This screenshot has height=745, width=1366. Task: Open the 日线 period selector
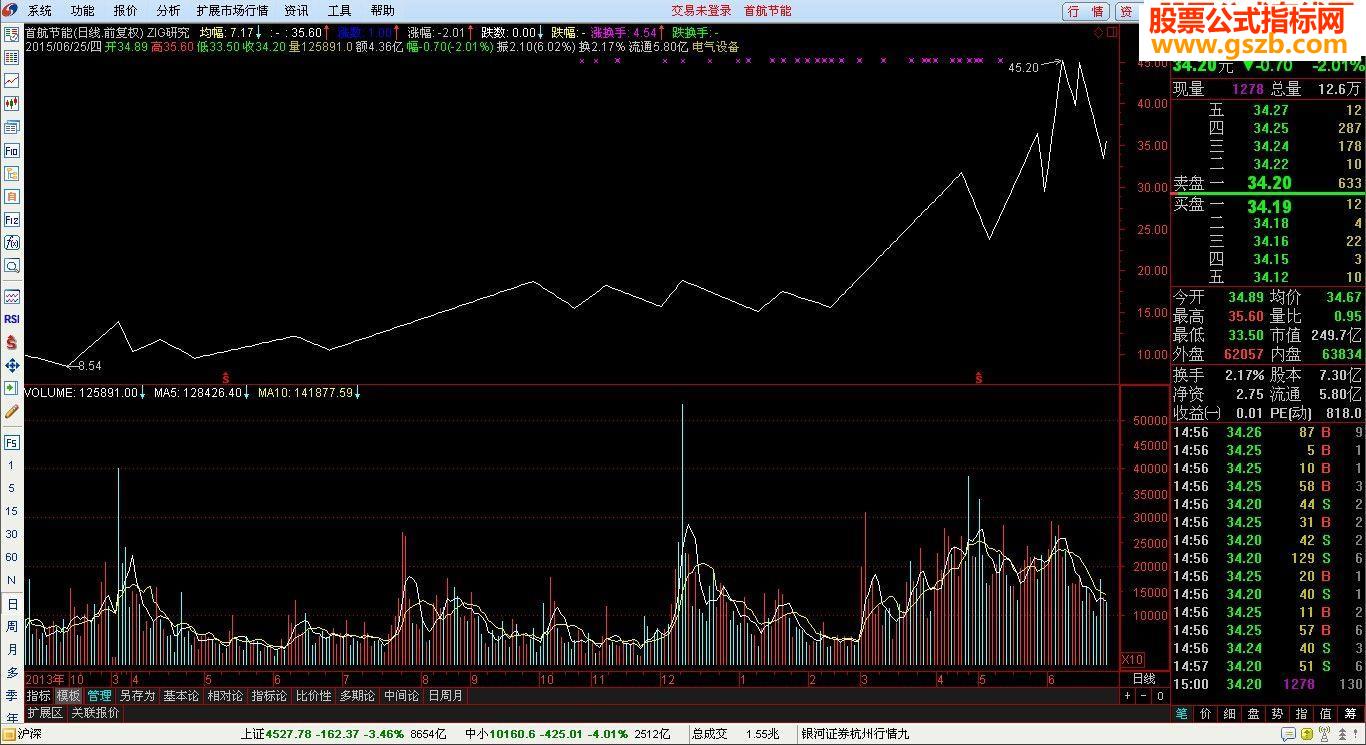(x=1144, y=679)
